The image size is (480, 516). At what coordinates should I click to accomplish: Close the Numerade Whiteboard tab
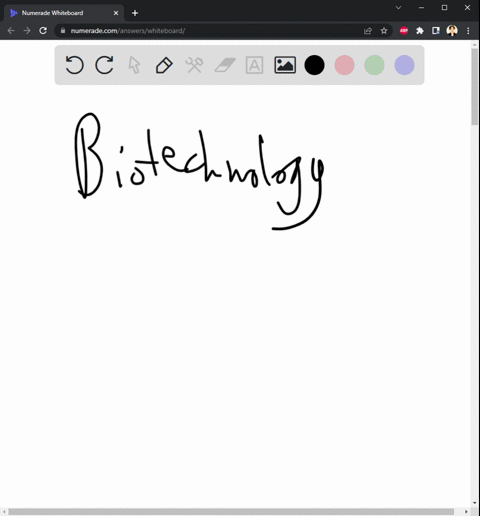click(116, 13)
